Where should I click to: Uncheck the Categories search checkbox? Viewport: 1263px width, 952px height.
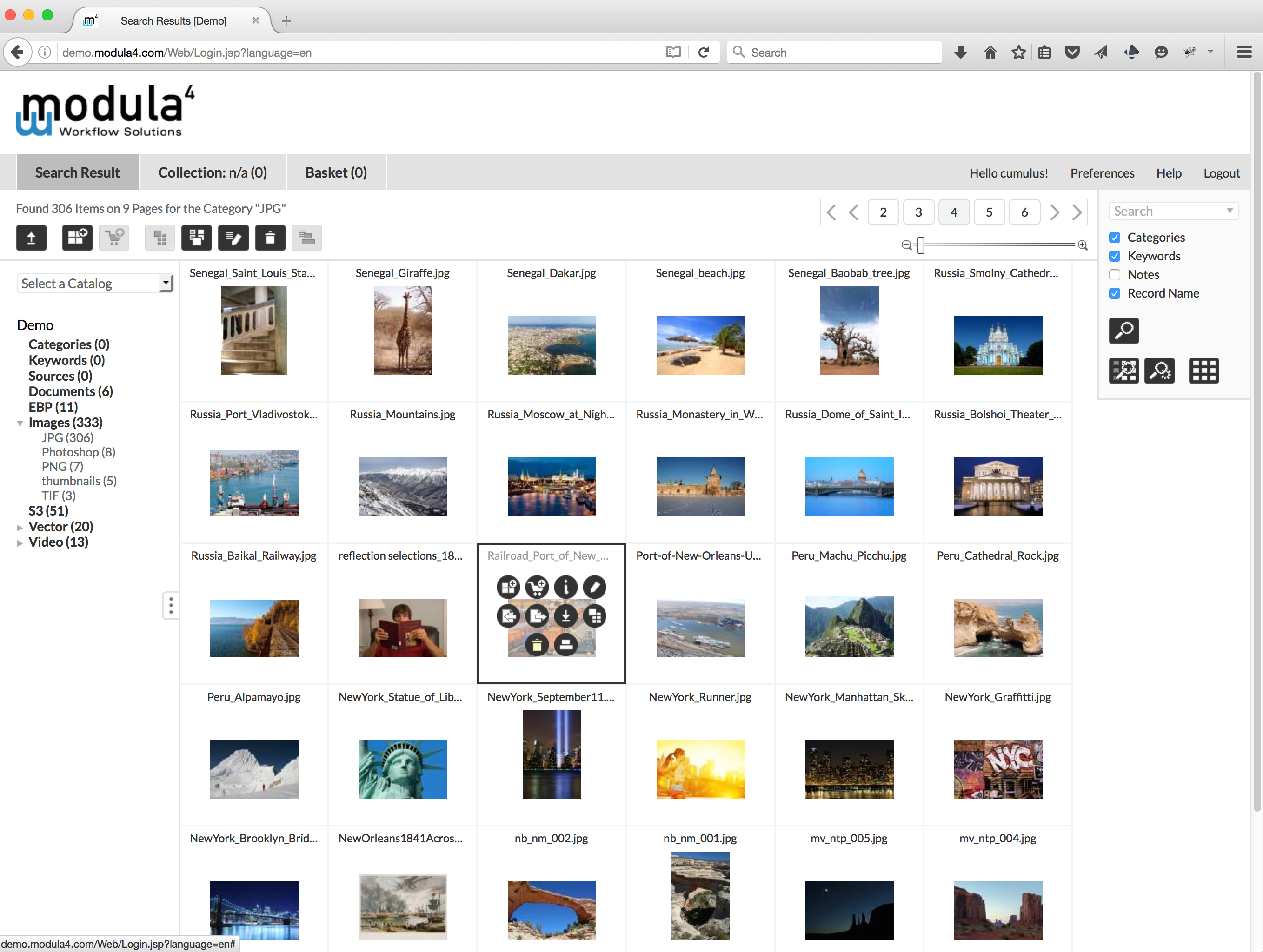(1115, 238)
